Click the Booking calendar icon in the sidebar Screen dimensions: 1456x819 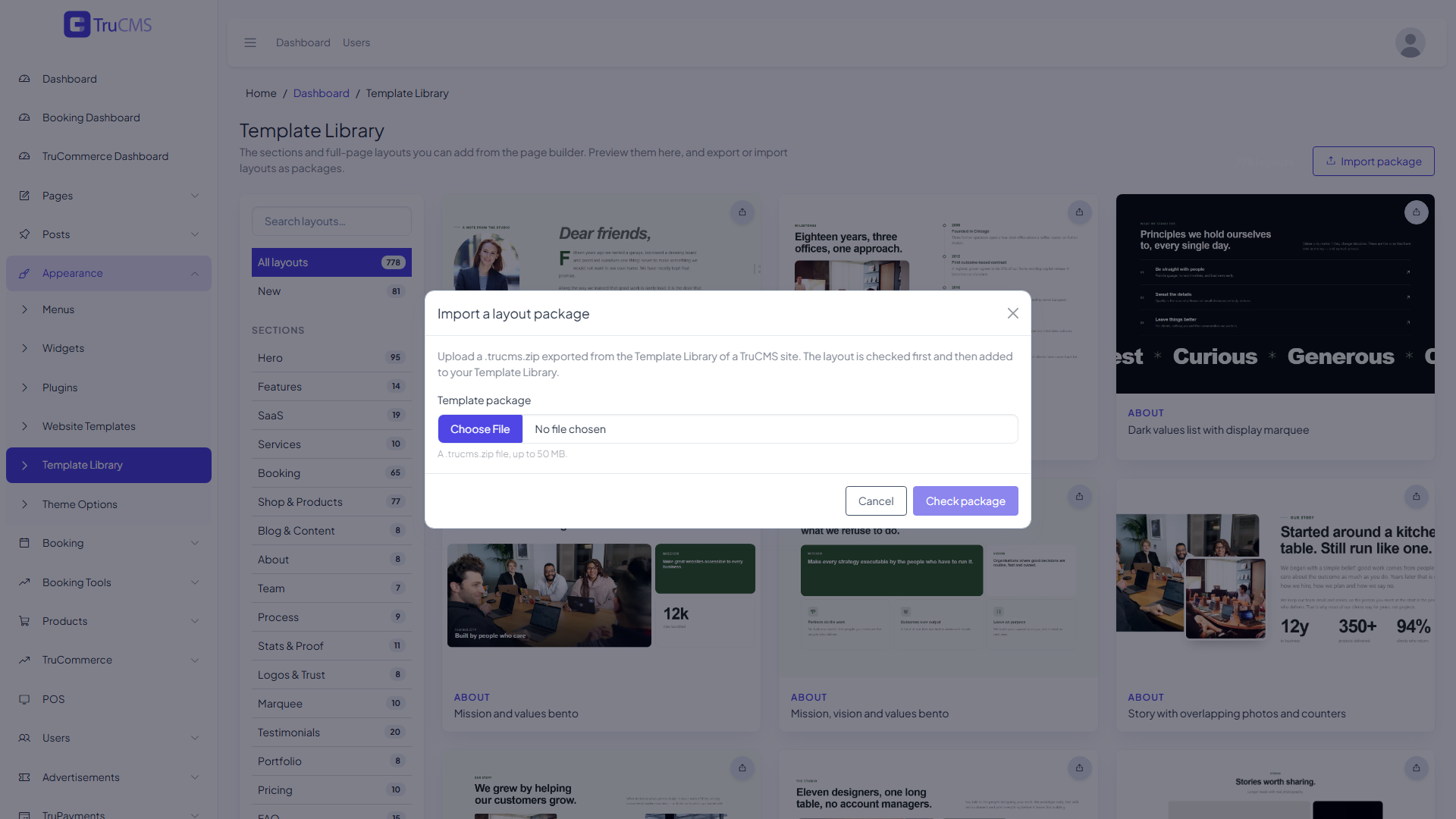[24, 543]
